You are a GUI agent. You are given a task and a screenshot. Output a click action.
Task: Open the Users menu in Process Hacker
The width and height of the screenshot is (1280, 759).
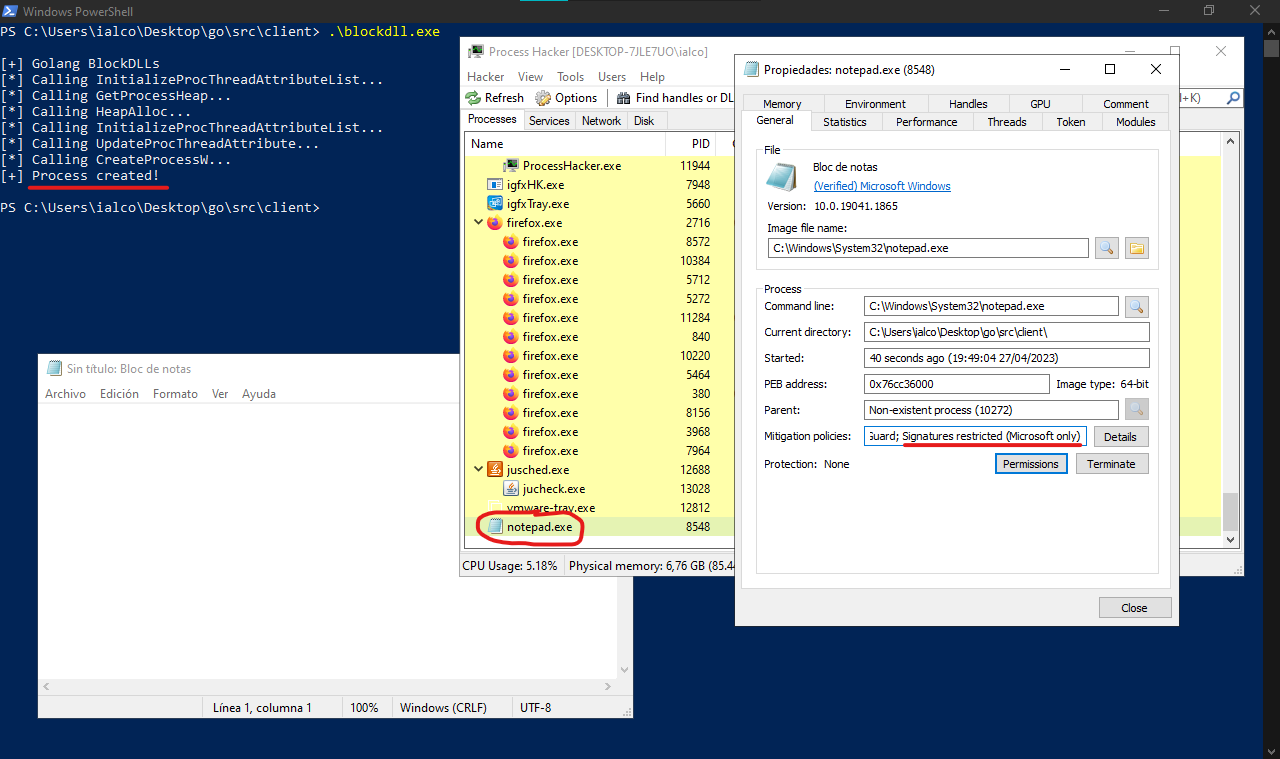pyautogui.click(x=612, y=77)
